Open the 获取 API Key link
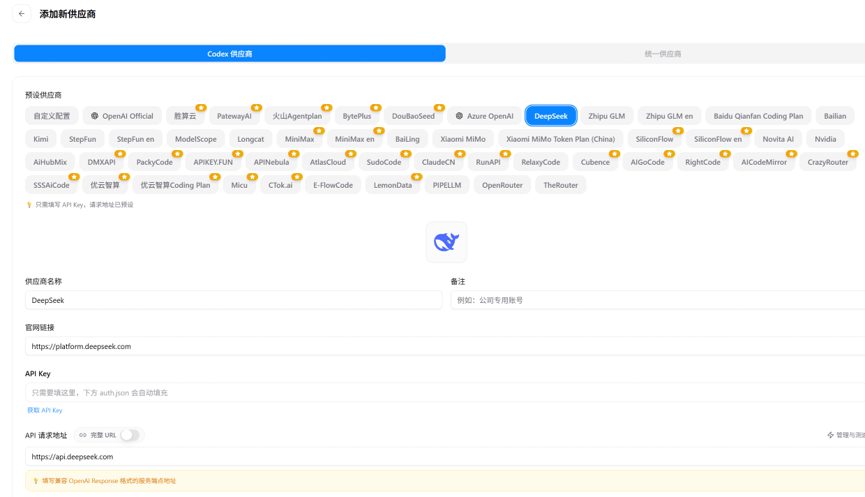865x497 pixels. coord(45,410)
